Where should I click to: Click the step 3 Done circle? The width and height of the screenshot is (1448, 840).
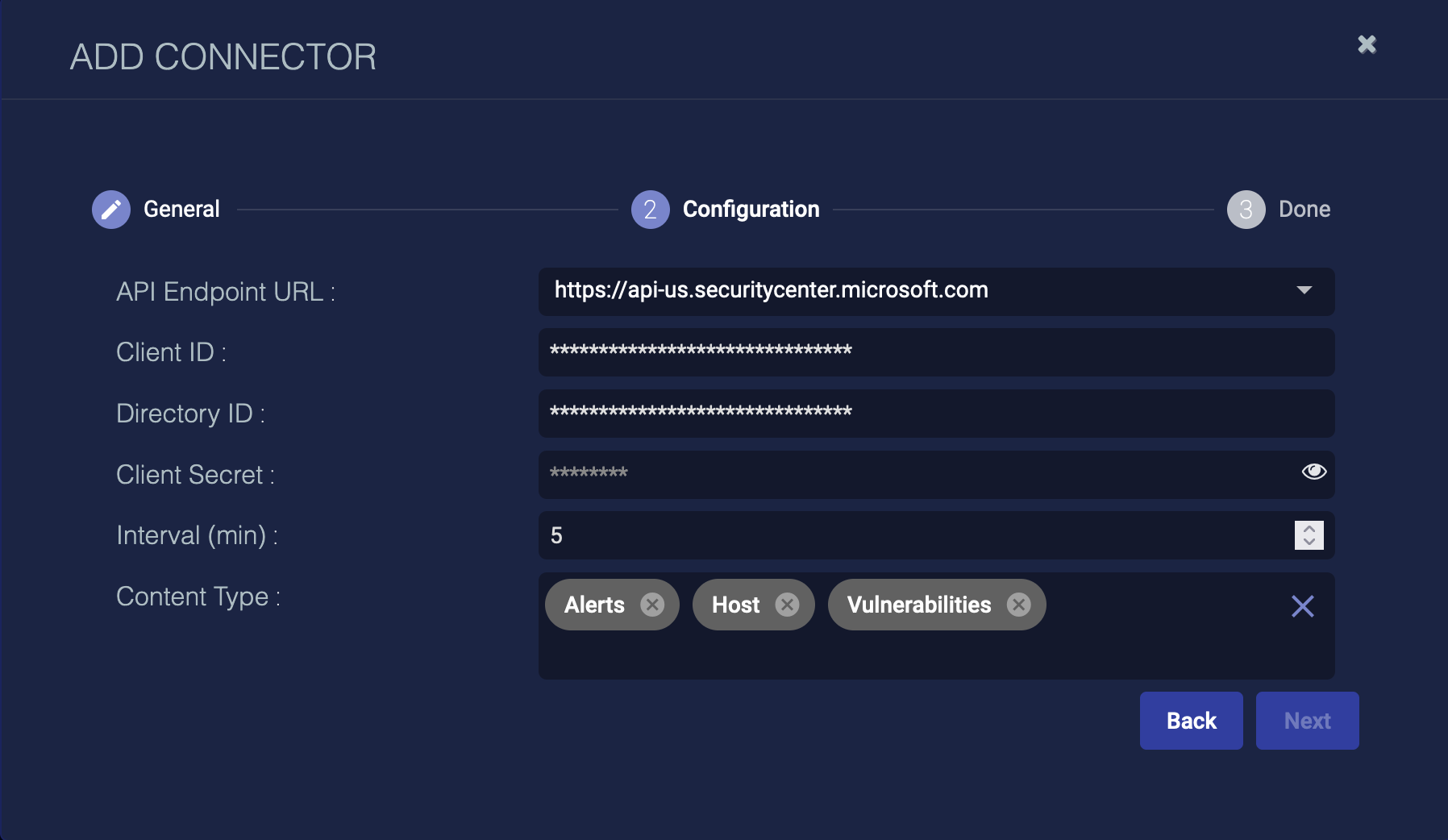coord(1246,210)
